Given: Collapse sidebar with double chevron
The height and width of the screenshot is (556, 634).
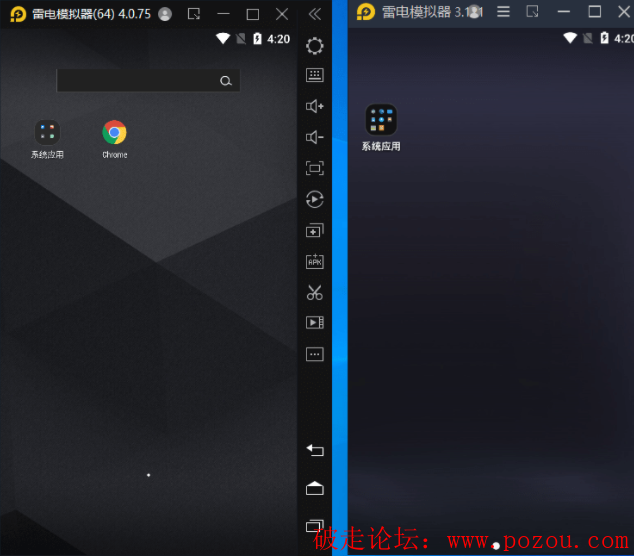Looking at the screenshot, I should [315, 14].
